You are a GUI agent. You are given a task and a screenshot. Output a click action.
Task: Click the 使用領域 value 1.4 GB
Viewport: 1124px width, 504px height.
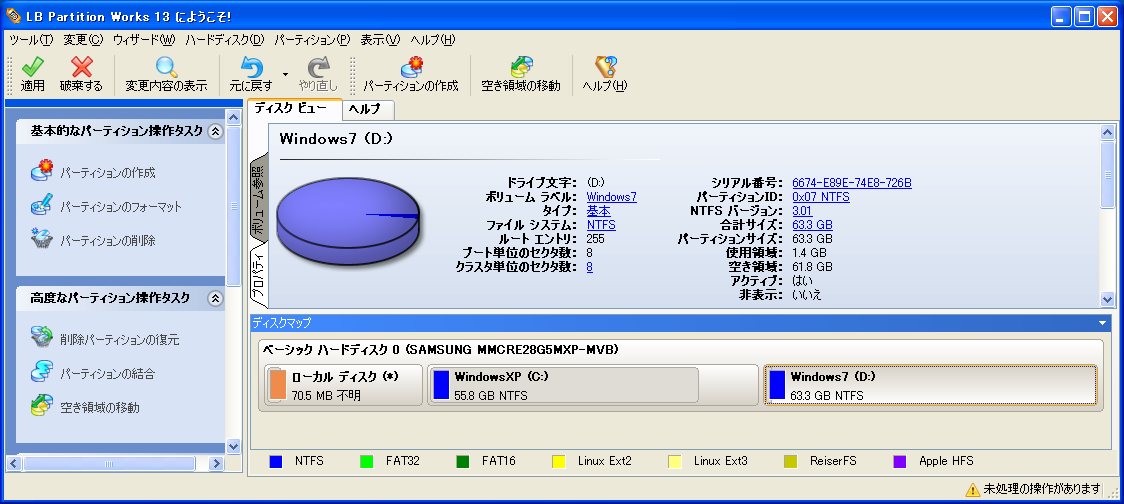click(x=809, y=252)
